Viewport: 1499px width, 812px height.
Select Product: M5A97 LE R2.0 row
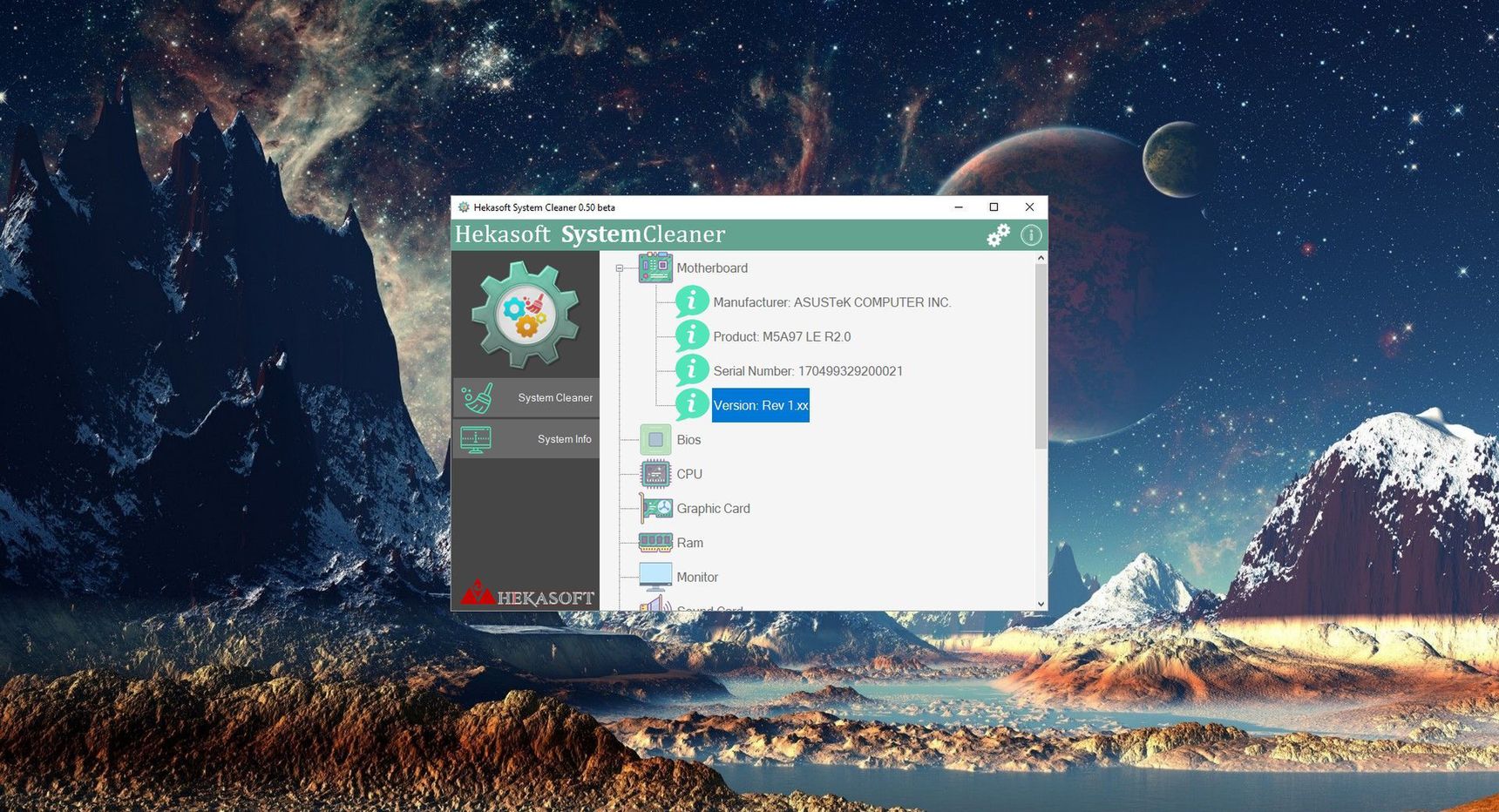782,336
